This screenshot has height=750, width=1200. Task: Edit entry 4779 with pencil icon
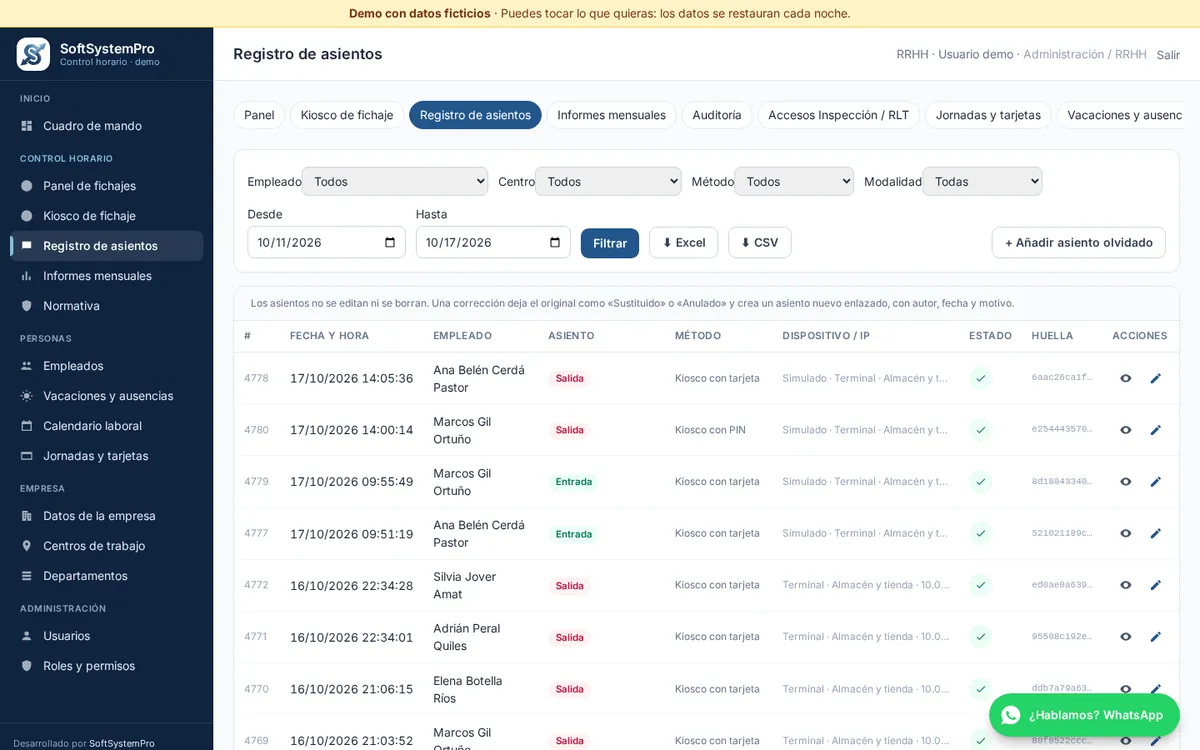coord(1156,482)
